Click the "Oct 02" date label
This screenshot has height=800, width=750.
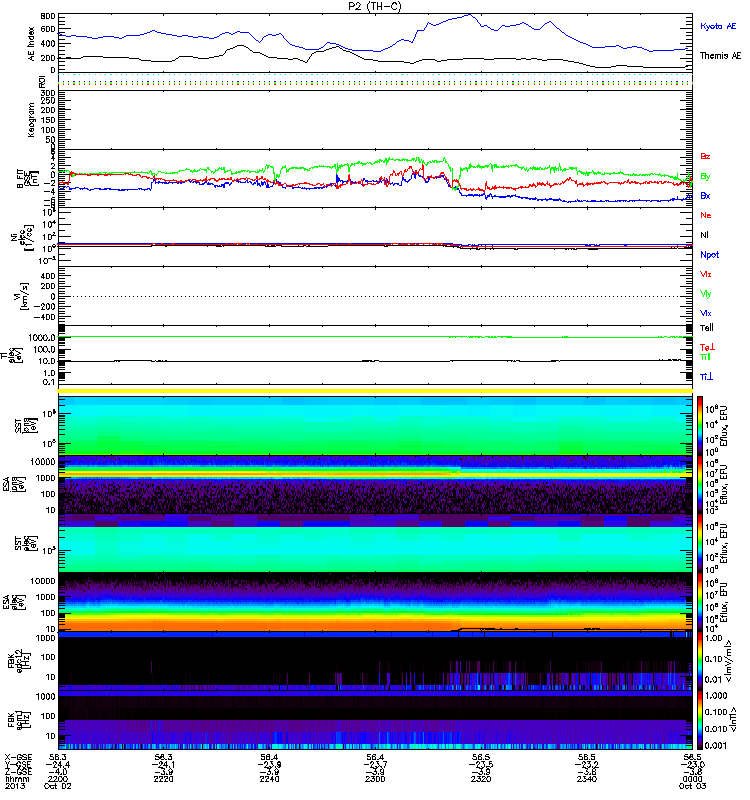pos(58,786)
